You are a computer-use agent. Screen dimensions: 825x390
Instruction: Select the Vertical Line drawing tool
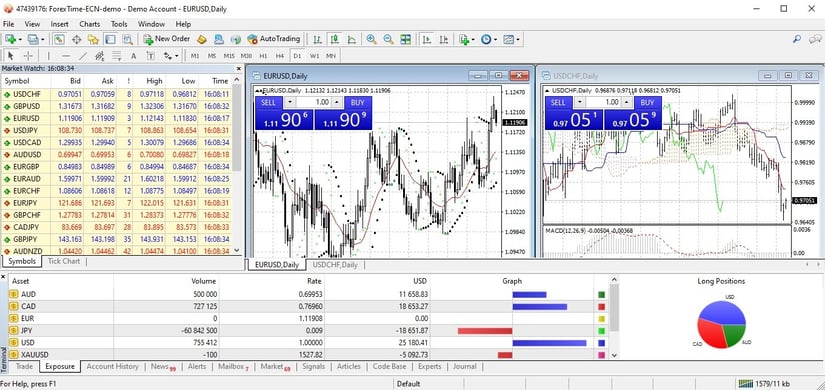tap(48, 55)
